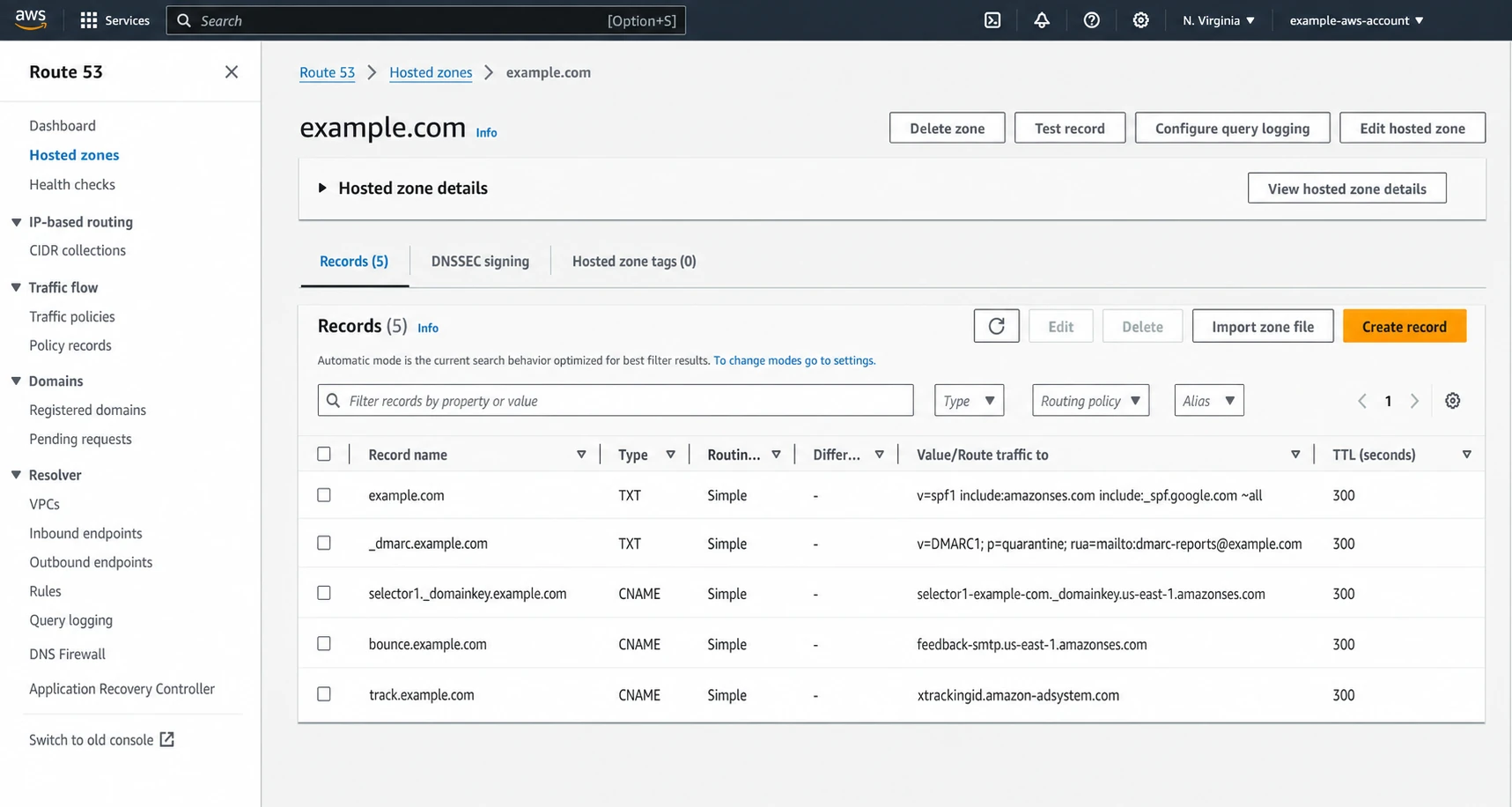1512x807 pixels.
Task: Follow Route 53 breadcrumb link
Action: (327, 72)
